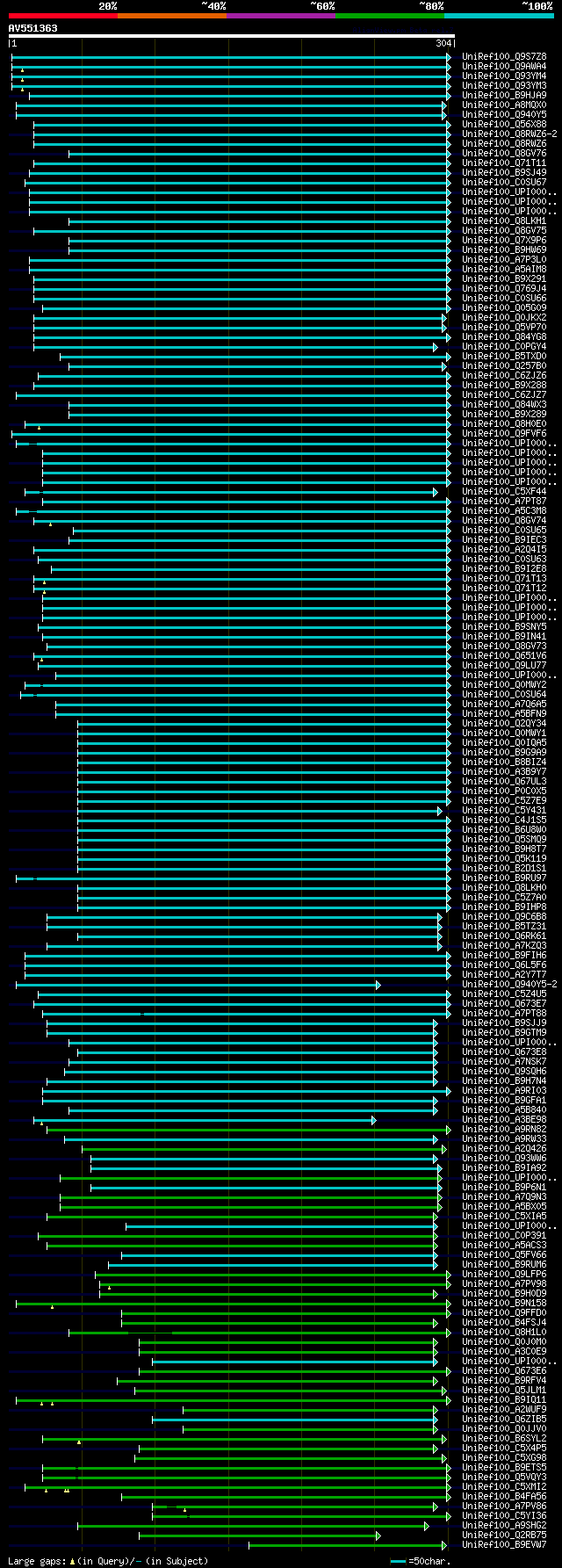Viewport: 562px width, 1568px height.
Task: Select the UniRef100_B9RU97 label
Action: pyautogui.click(x=504, y=878)
